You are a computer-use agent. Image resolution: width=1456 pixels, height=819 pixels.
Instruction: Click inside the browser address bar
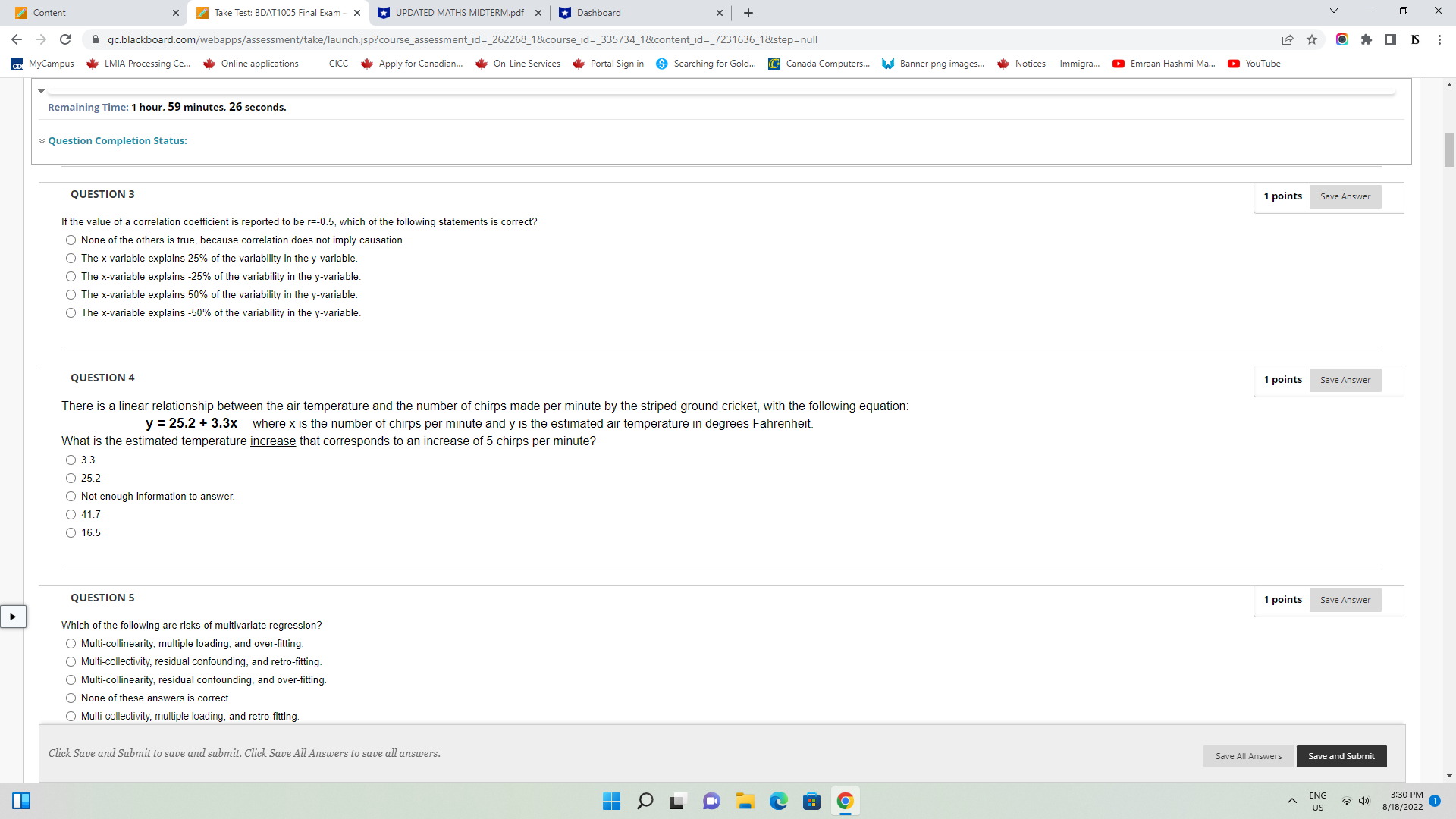coord(455,39)
